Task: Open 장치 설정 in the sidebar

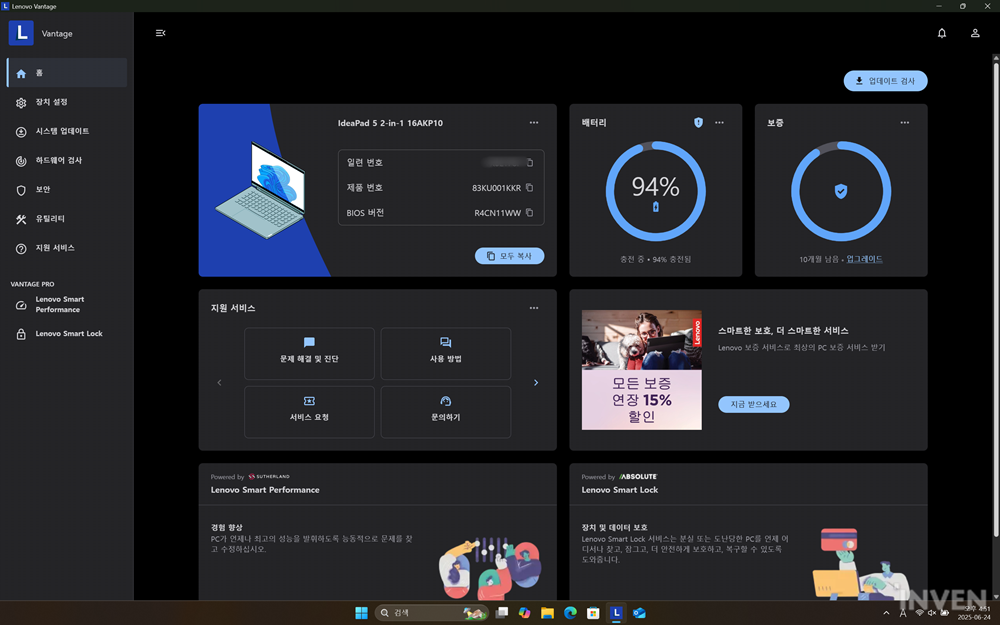Action: coord(67,102)
